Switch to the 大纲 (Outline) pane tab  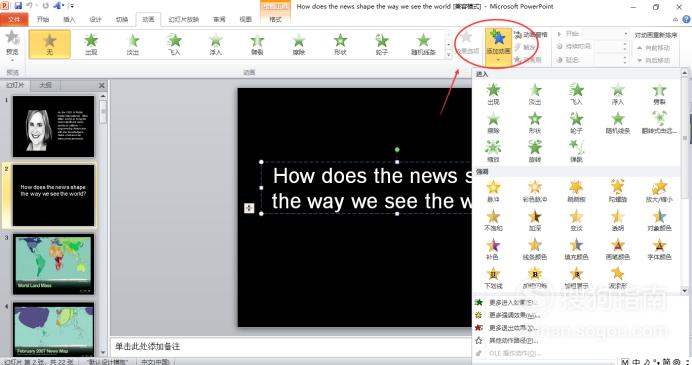pyautogui.click(x=46, y=85)
